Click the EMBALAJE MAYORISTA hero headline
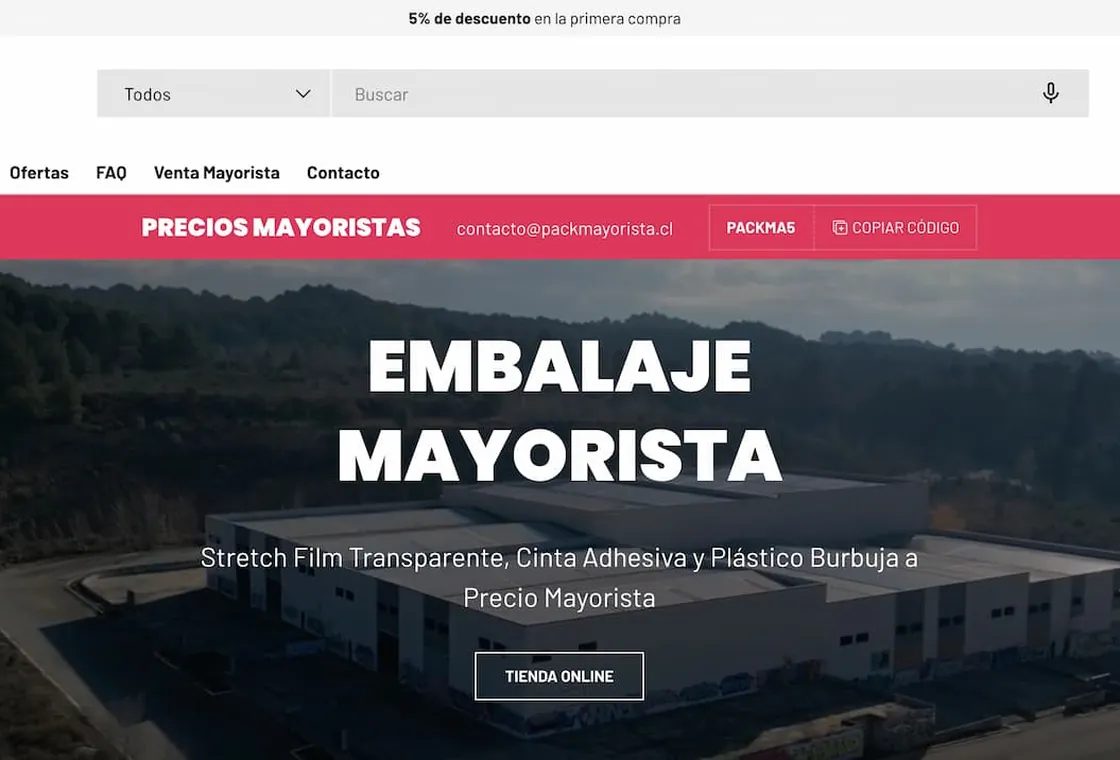The height and width of the screenshot is (760, 1120). pos(559,411)
